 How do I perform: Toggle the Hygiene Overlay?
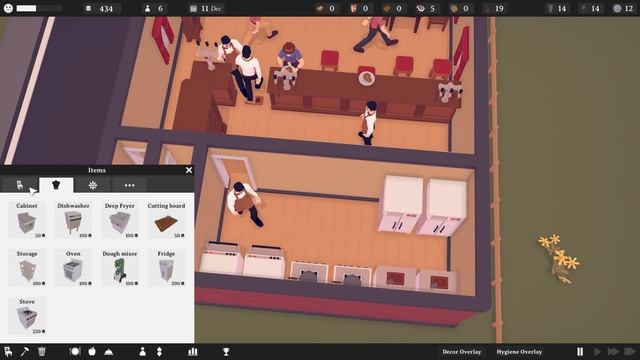tap(519, 351)
